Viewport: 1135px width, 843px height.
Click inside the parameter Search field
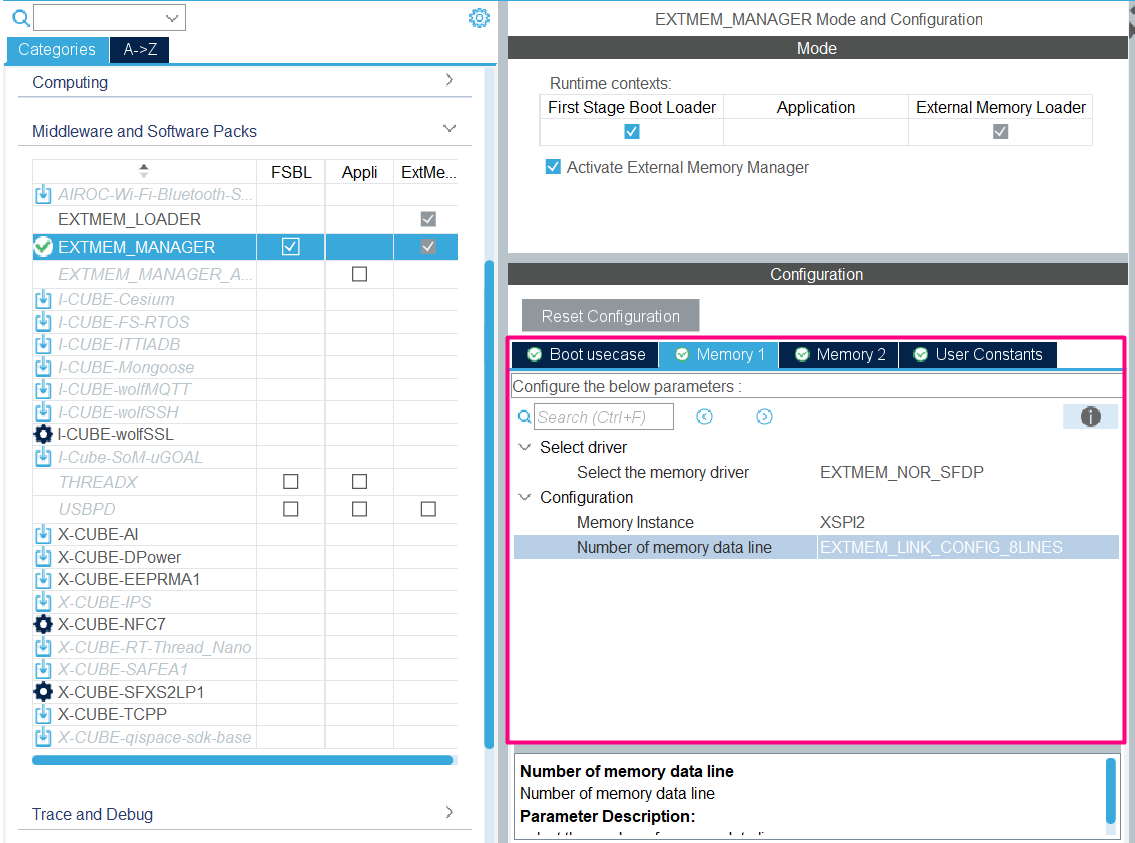tap(604, 416)
